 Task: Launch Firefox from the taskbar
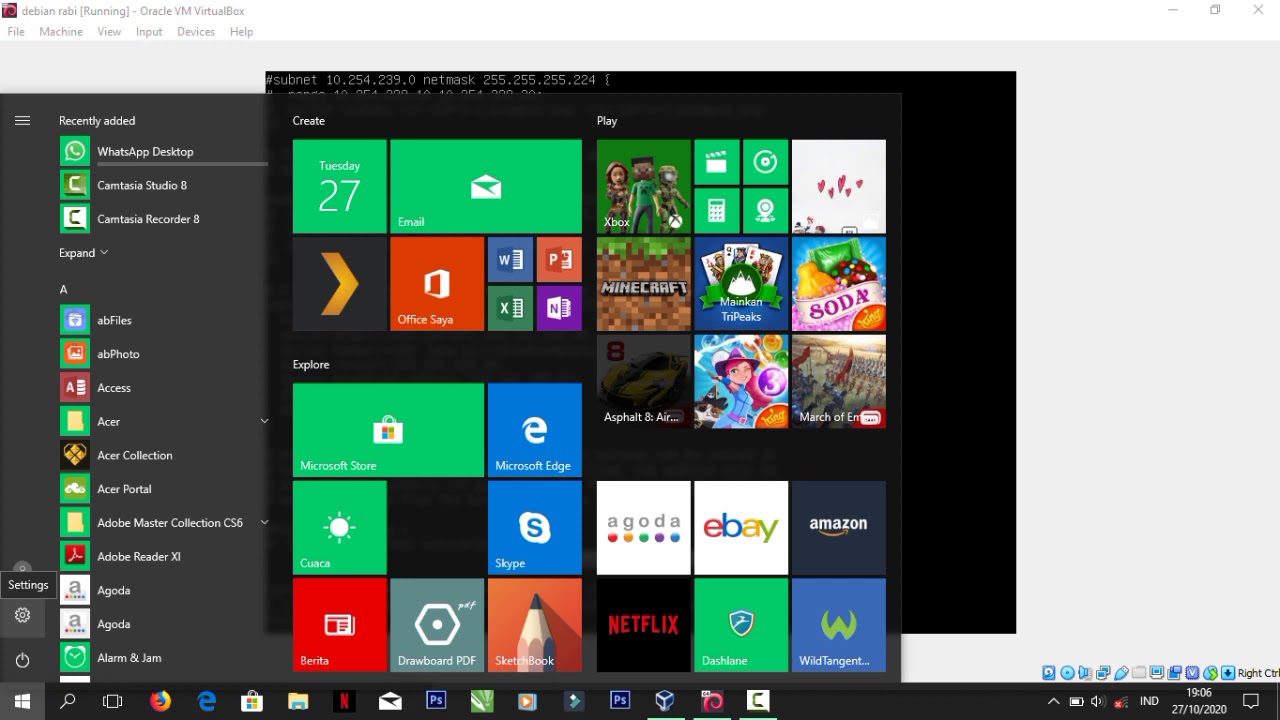point(160,702)
